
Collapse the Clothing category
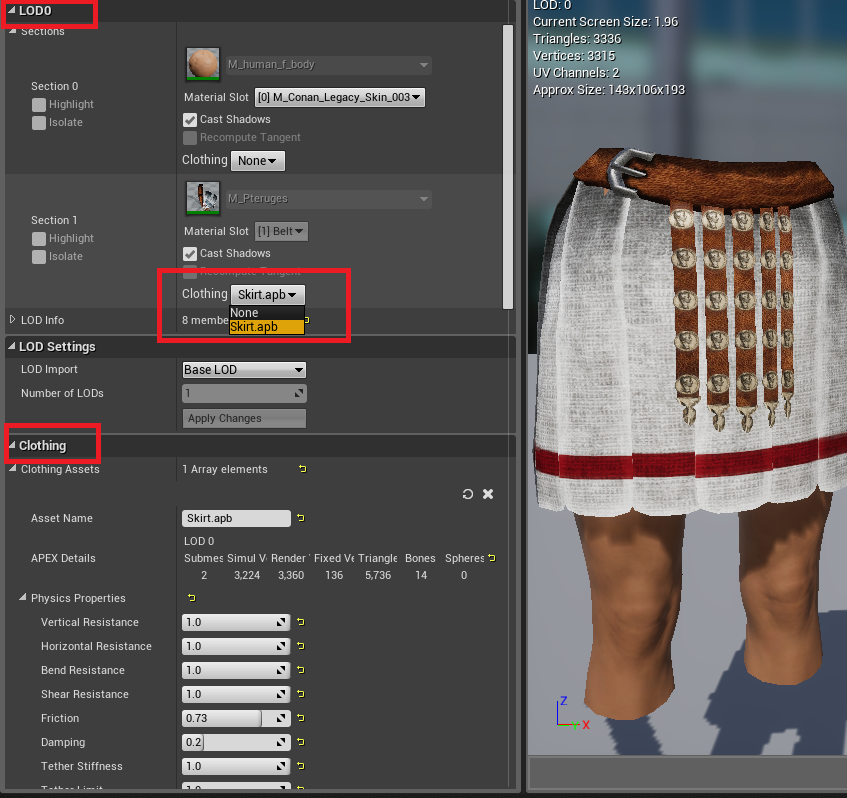12,445
